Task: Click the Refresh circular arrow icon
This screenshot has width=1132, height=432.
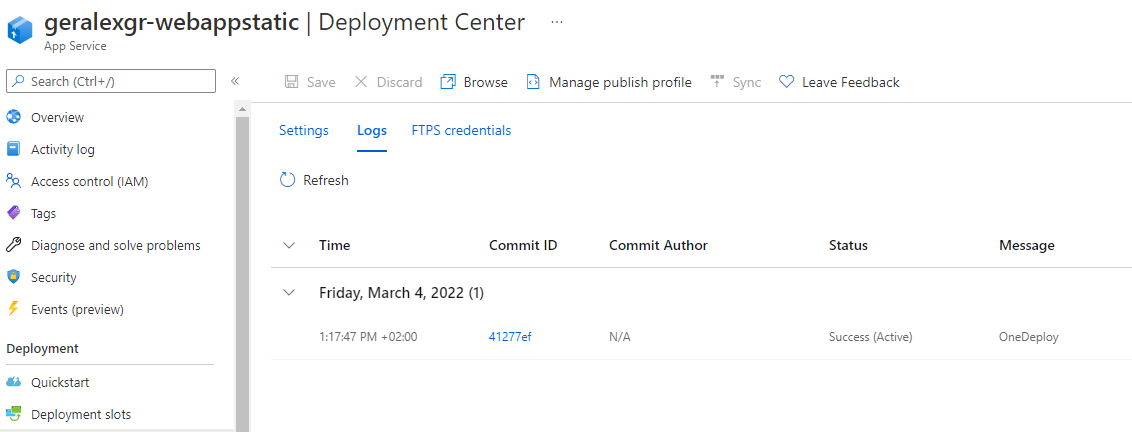Action: tap(287, 180)
